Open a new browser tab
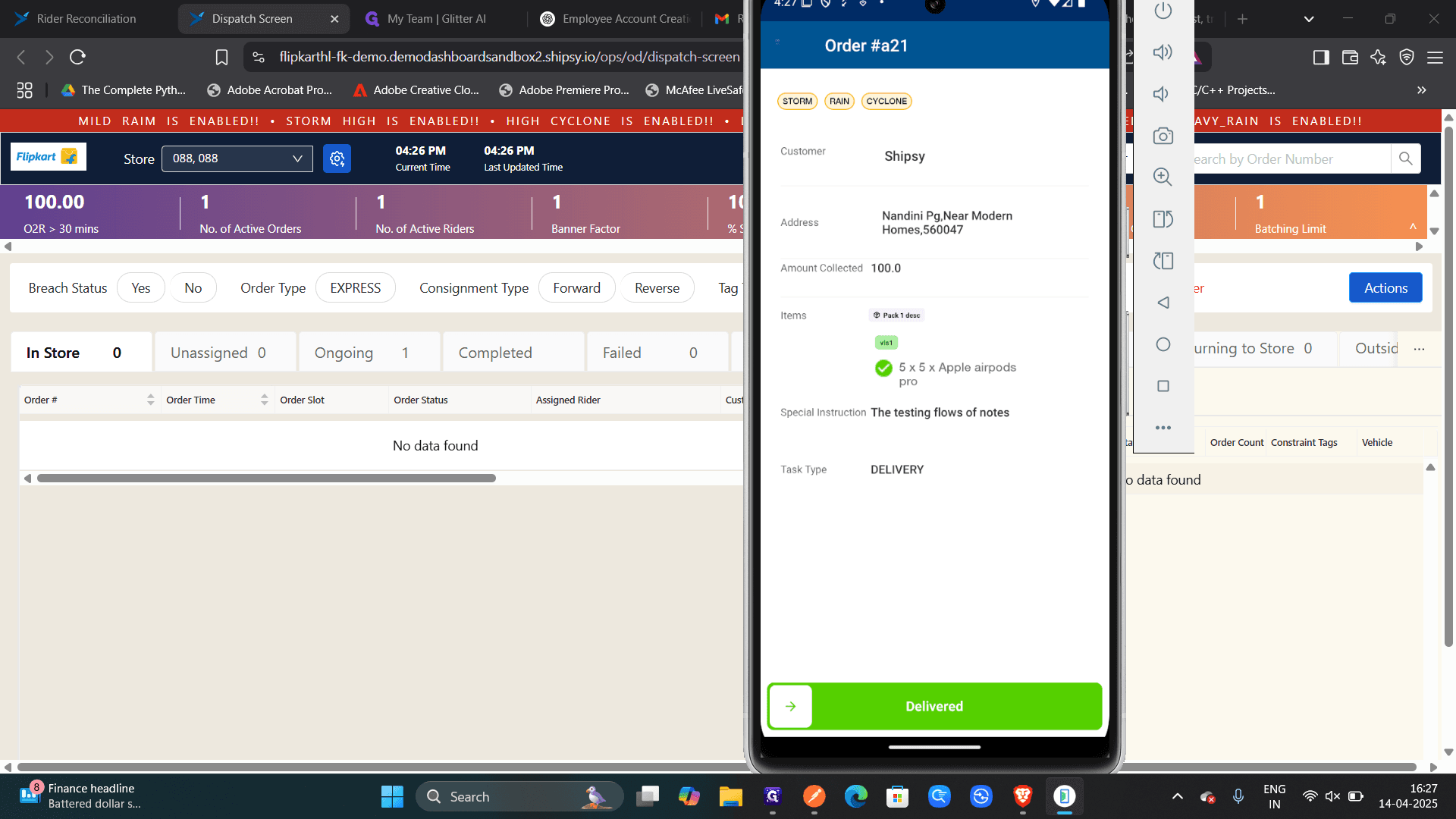Image resolution: width=1456 pixels, height=819 pixels. [1242, 19]
